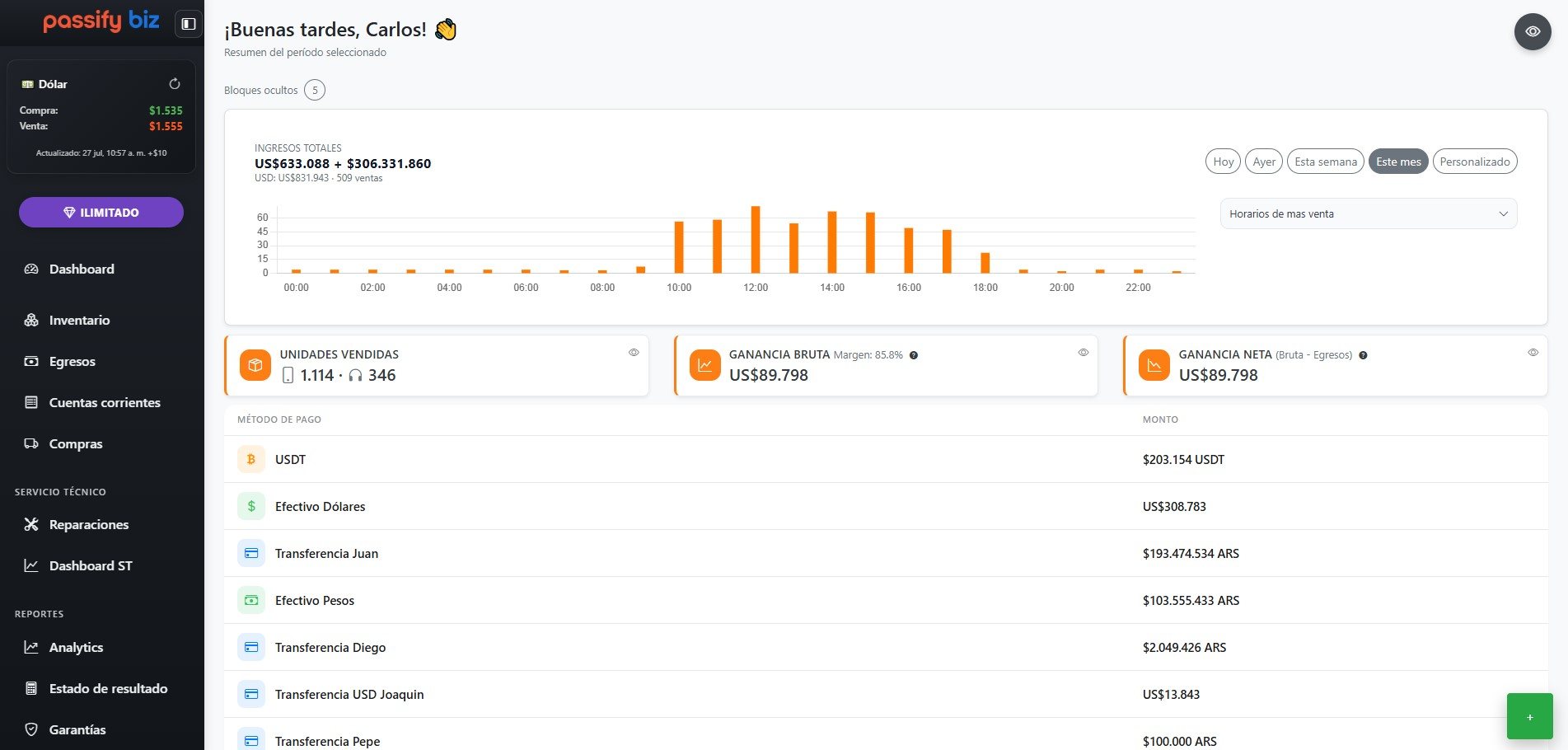Click the green plus add button
This screenshot has width=1568, height=750.
point(1530,716)
